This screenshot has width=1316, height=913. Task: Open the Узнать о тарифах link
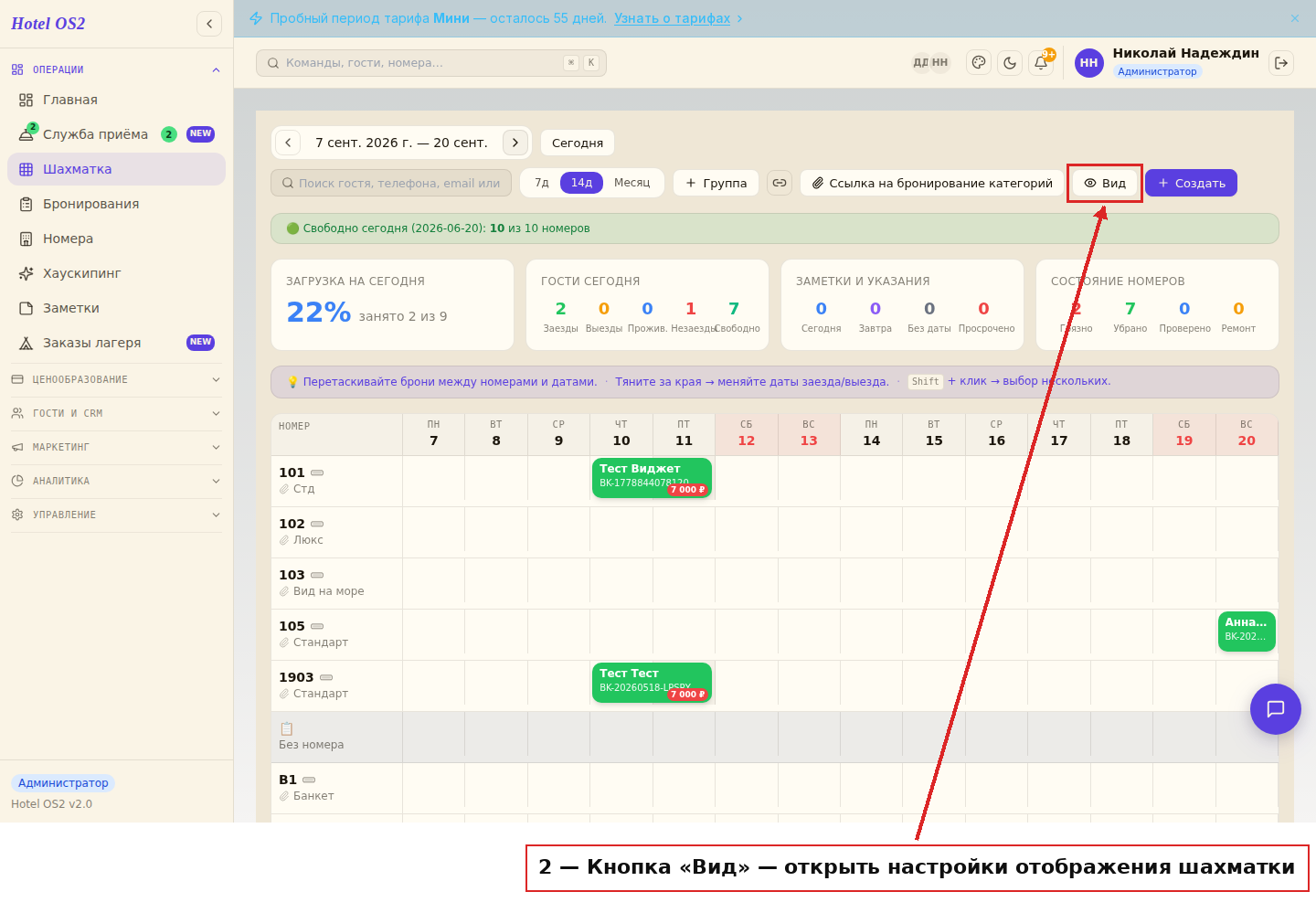(672, 18)
